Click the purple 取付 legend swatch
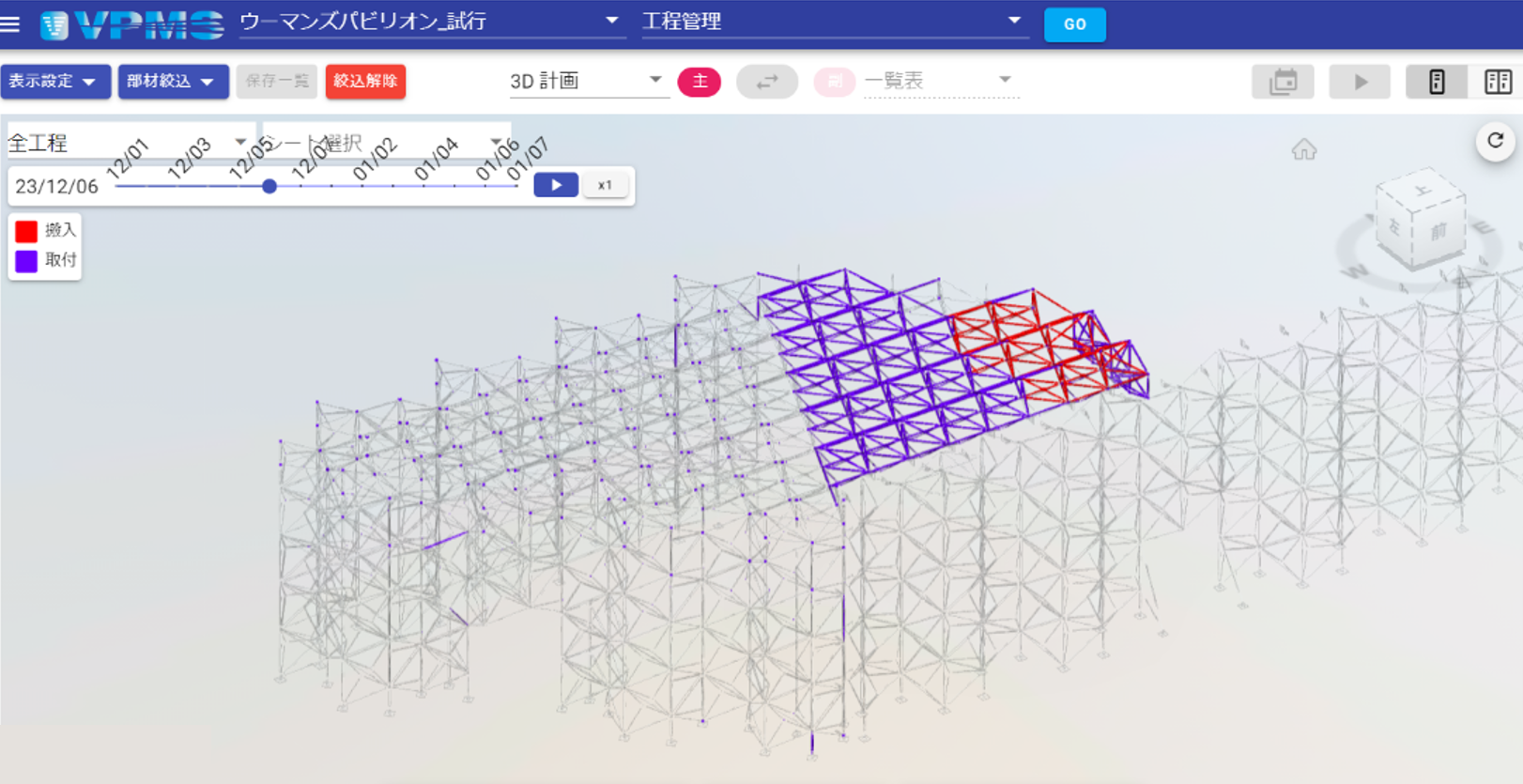1523x784 pixels. point(26,261)
